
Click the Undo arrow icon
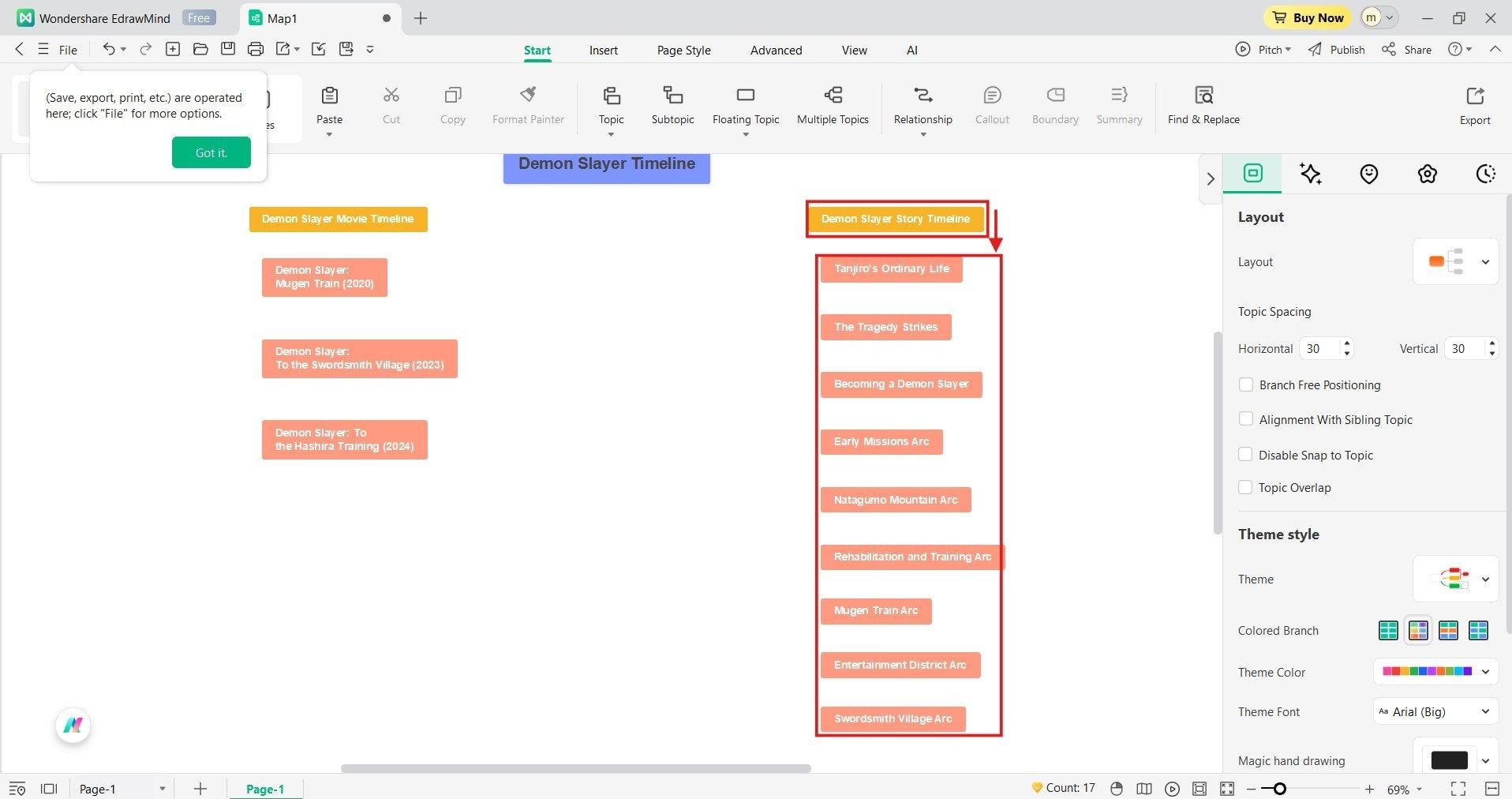[x=109, y=49]
